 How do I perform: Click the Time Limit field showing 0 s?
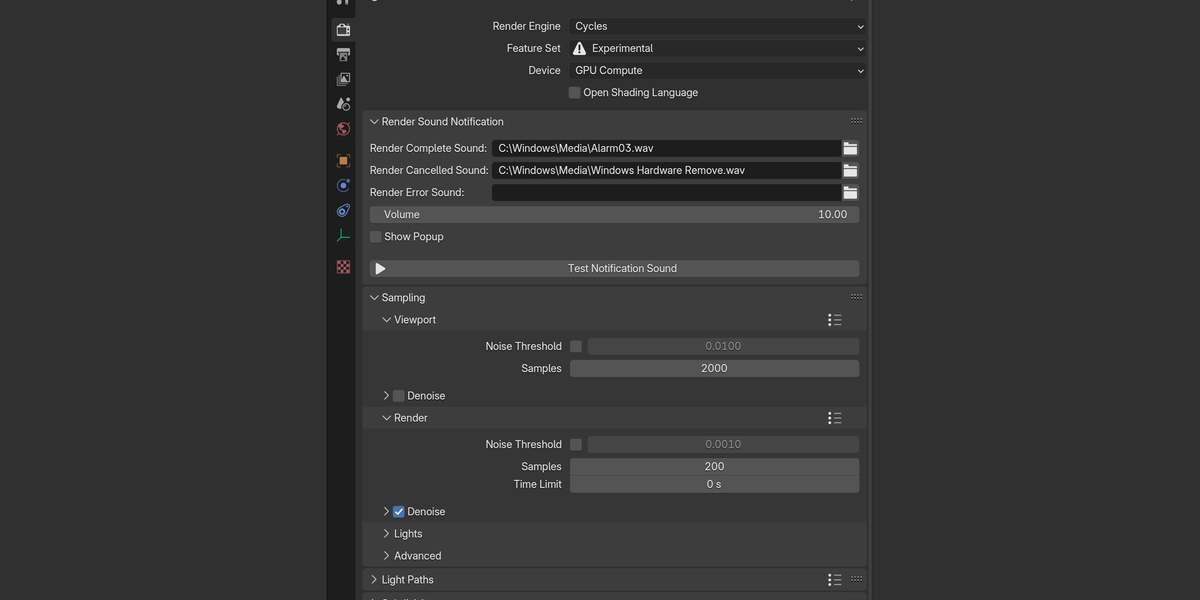(714, 484)
